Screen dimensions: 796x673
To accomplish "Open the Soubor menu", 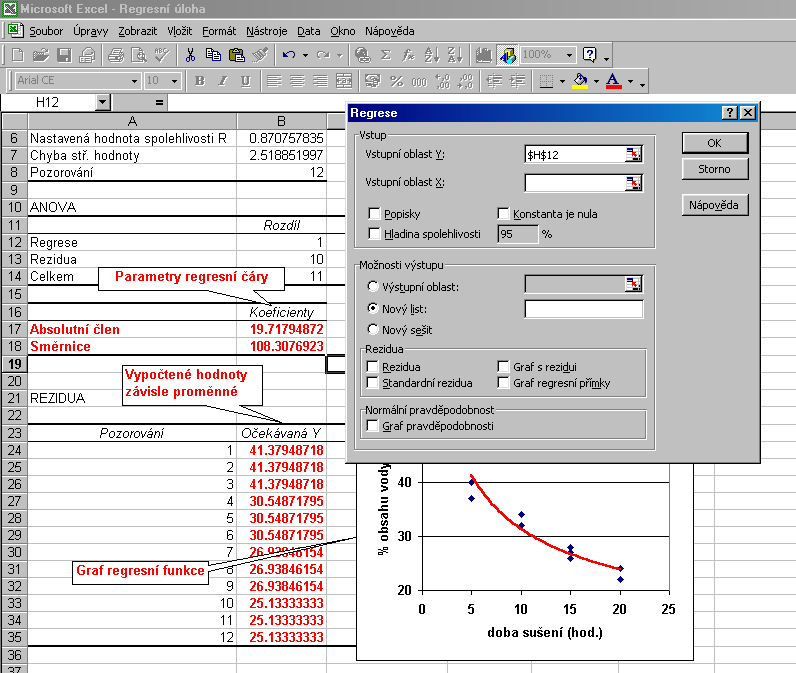I will point(46,31).
